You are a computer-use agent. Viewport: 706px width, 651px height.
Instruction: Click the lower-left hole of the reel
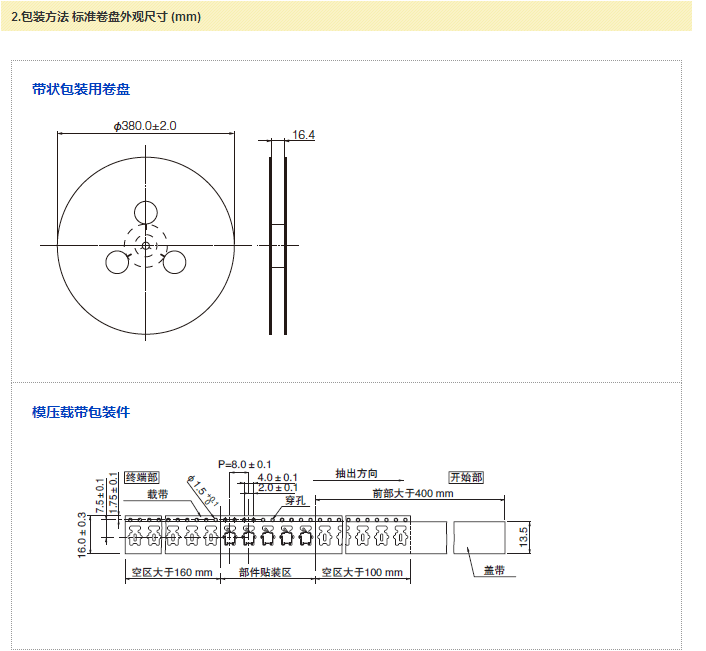pyautogui.click(x=118, y=262)
